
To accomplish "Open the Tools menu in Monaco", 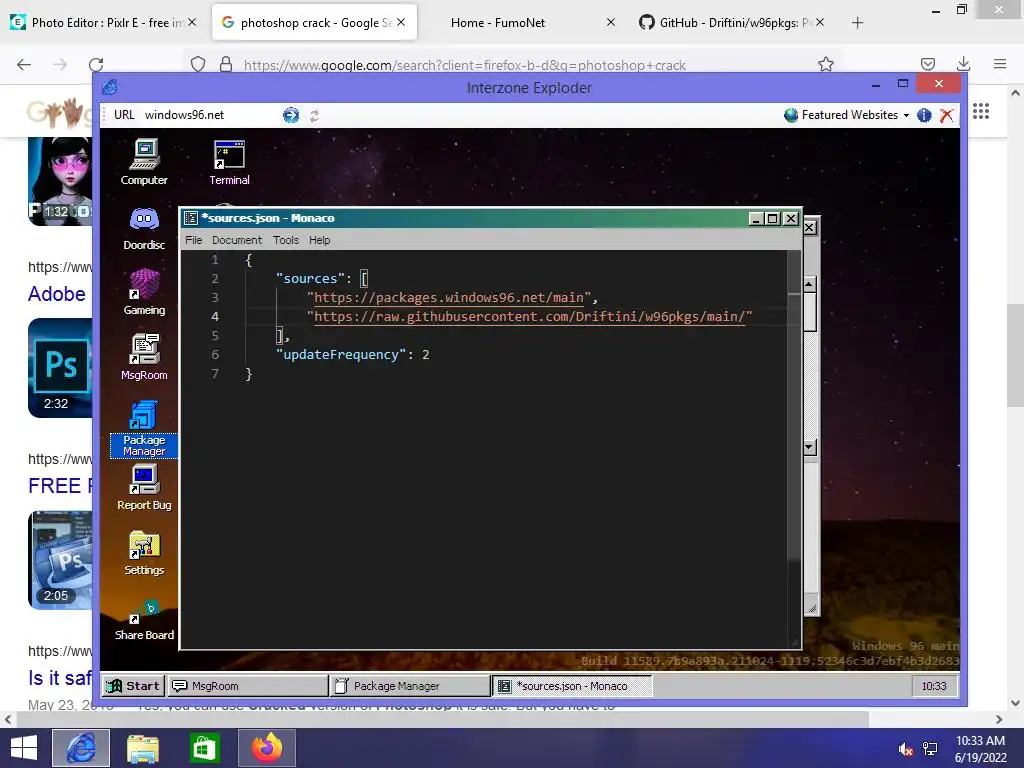I will point(285,240).
